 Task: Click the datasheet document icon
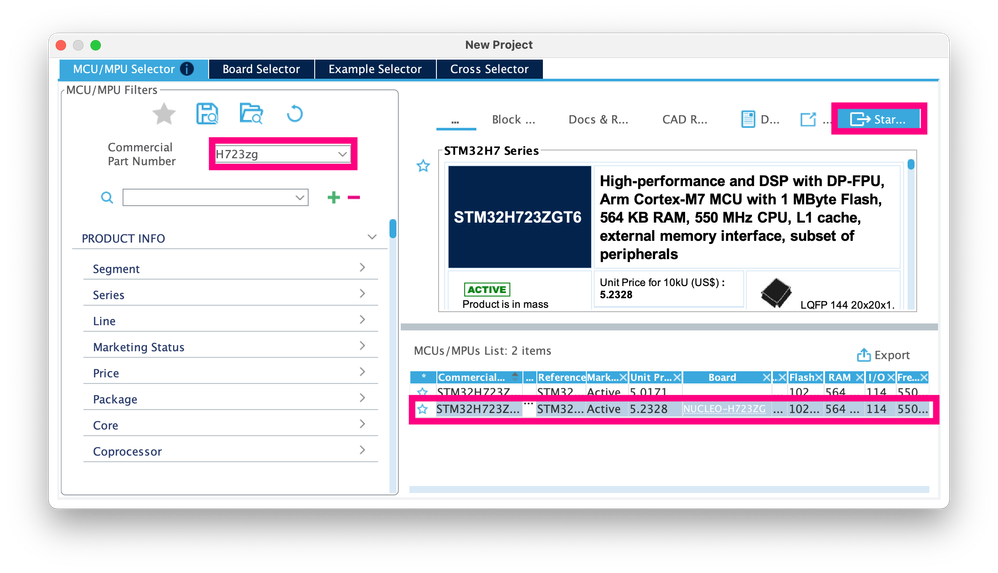point(748,119)
